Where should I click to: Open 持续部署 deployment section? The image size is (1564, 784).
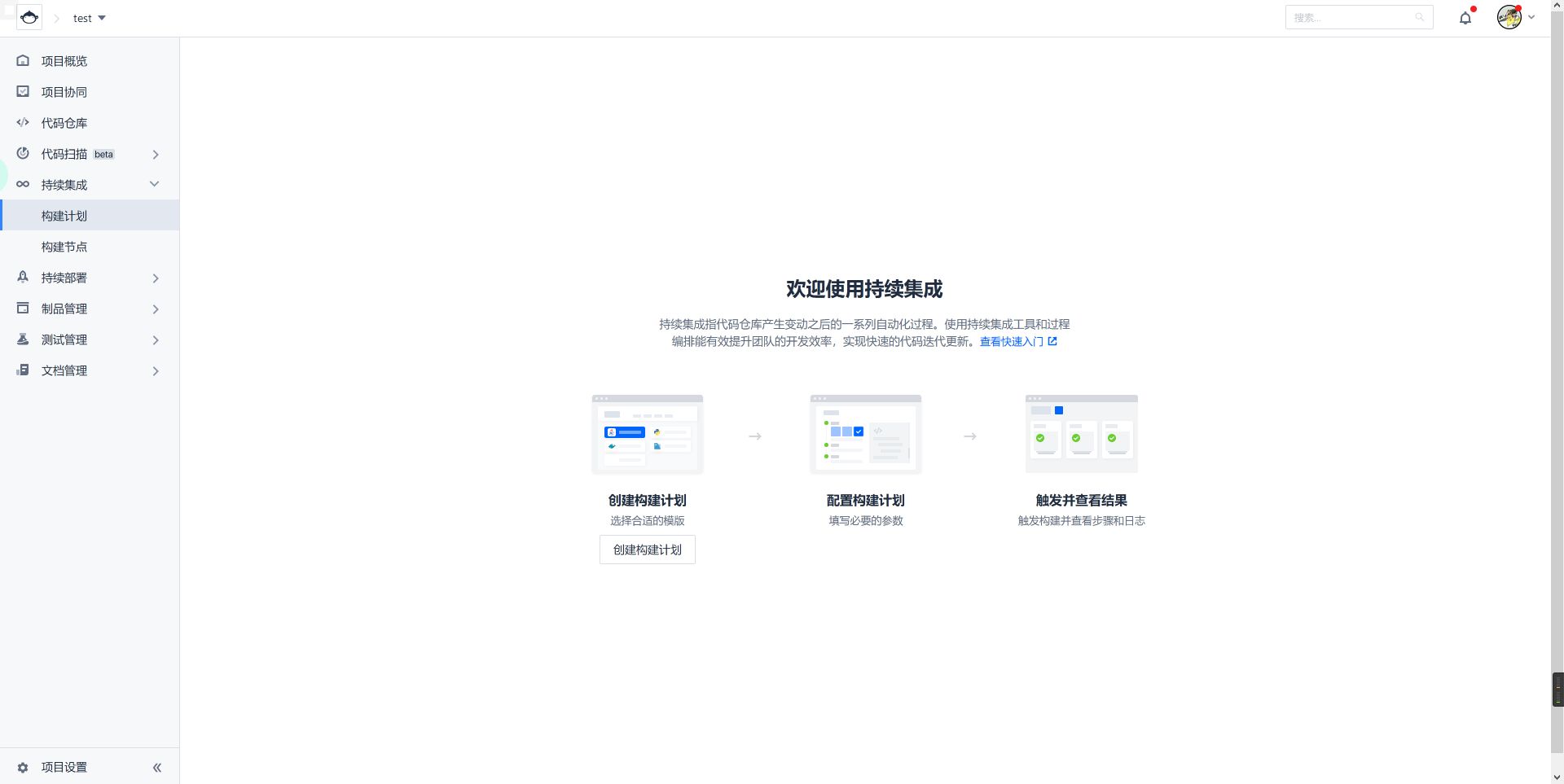[x=64, y=277]
